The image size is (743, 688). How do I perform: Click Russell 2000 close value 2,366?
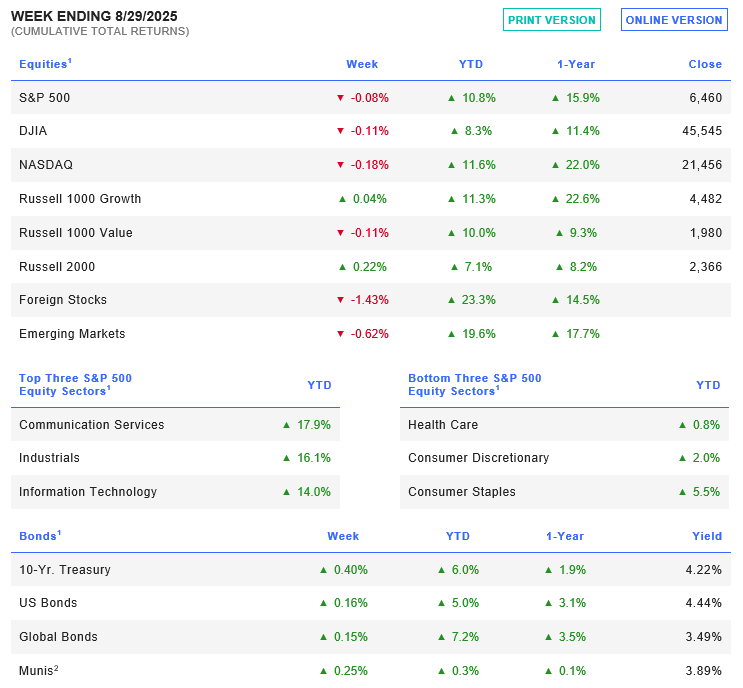pos(706,267)
